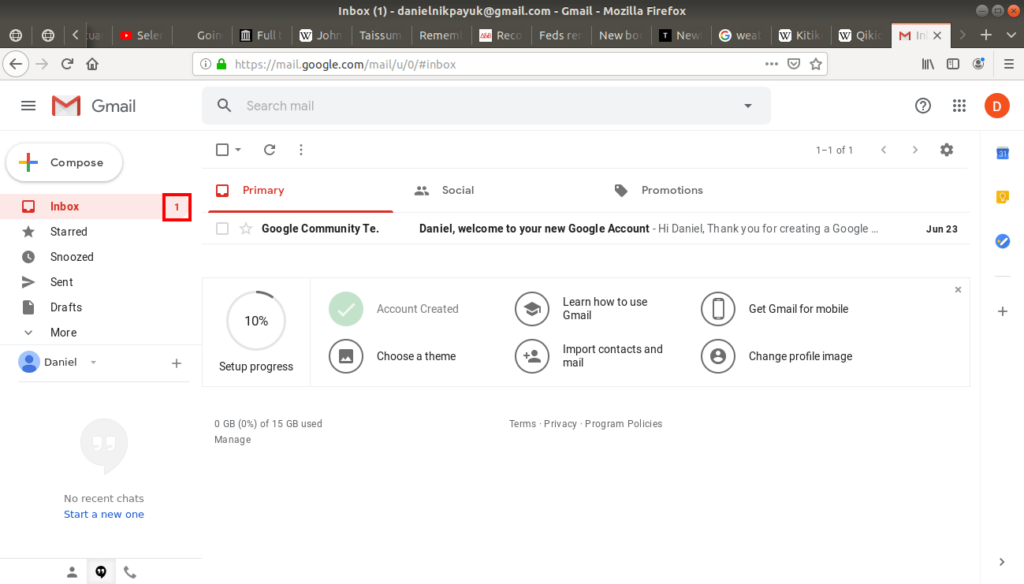Check the Google Community Team email checkbox
The image size is (1024, 584).
[222, 229]
